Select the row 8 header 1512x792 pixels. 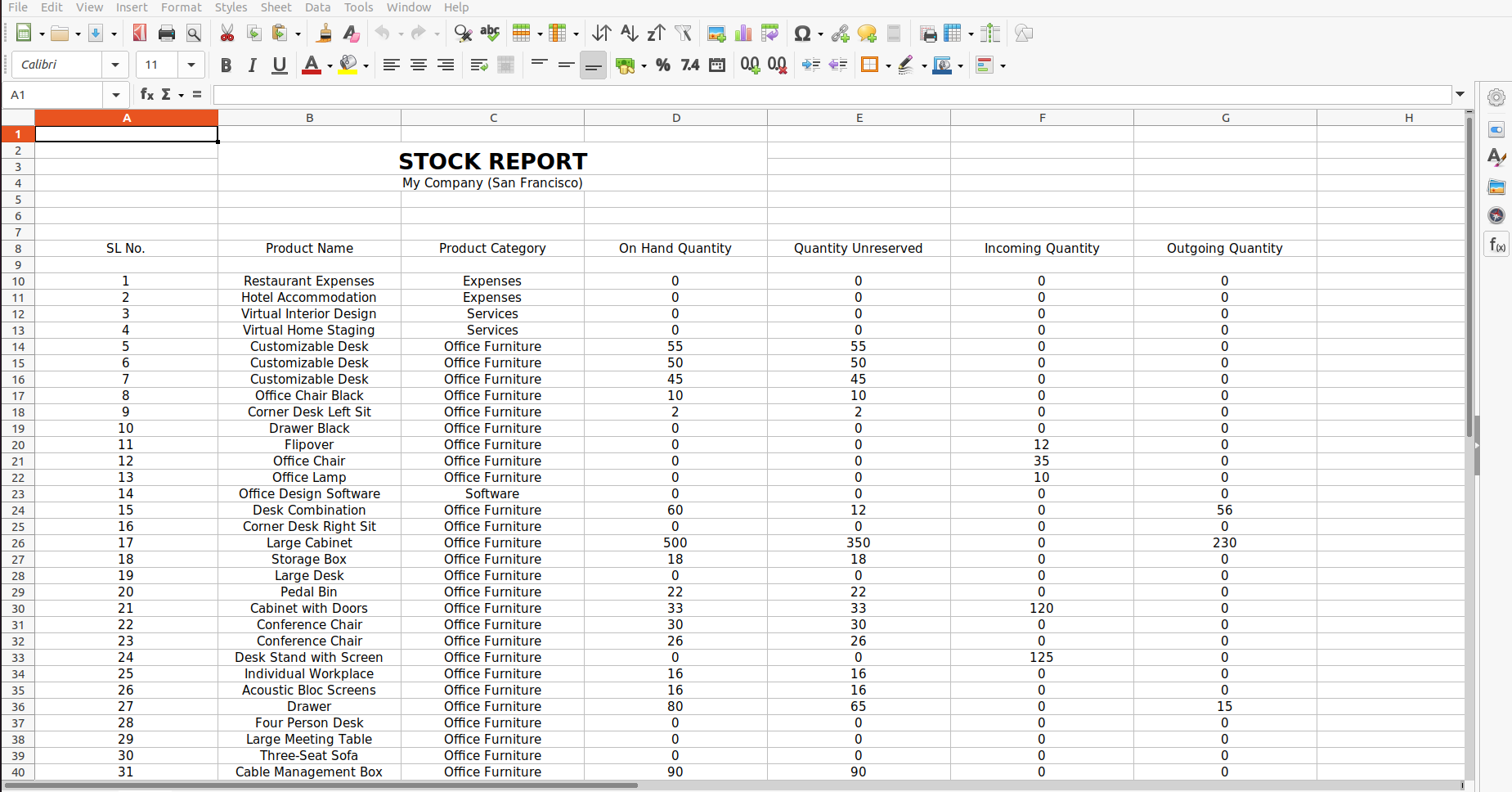(x=18, y=249)
